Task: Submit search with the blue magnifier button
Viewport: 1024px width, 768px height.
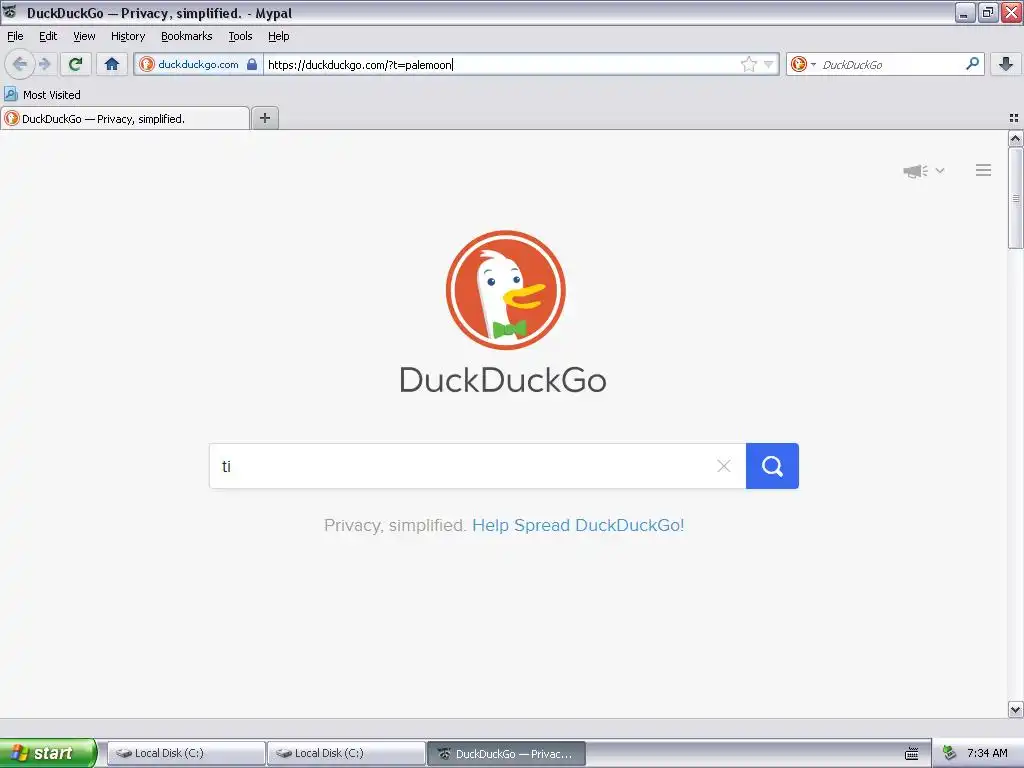Action: (x=772, y=466)
